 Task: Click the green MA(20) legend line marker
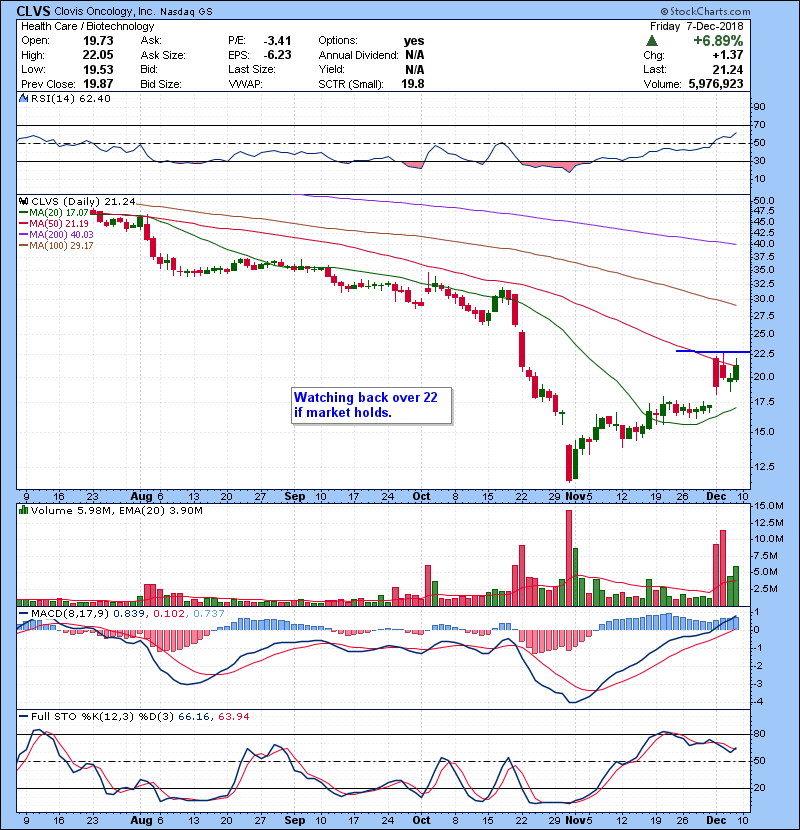click(23, 213)
